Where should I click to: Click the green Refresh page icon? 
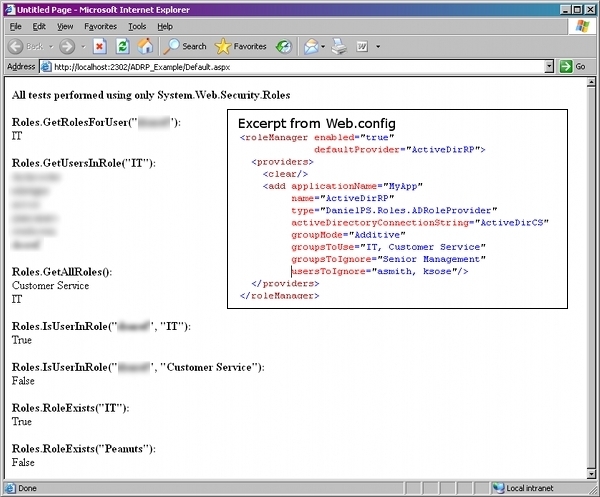pyautogui.click(x=122, y=47)
